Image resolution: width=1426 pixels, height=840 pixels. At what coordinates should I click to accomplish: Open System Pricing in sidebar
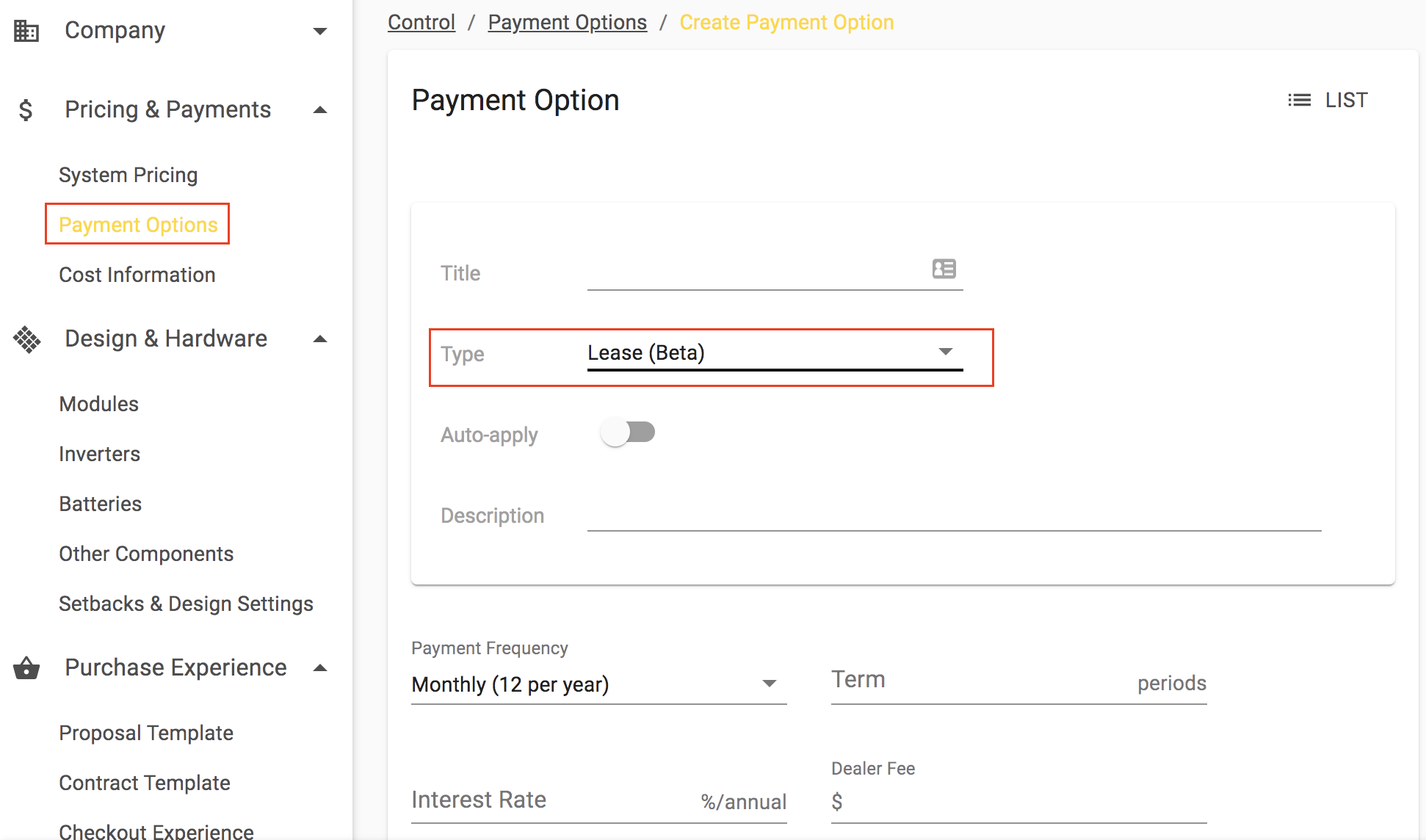(x=129, y=175)
